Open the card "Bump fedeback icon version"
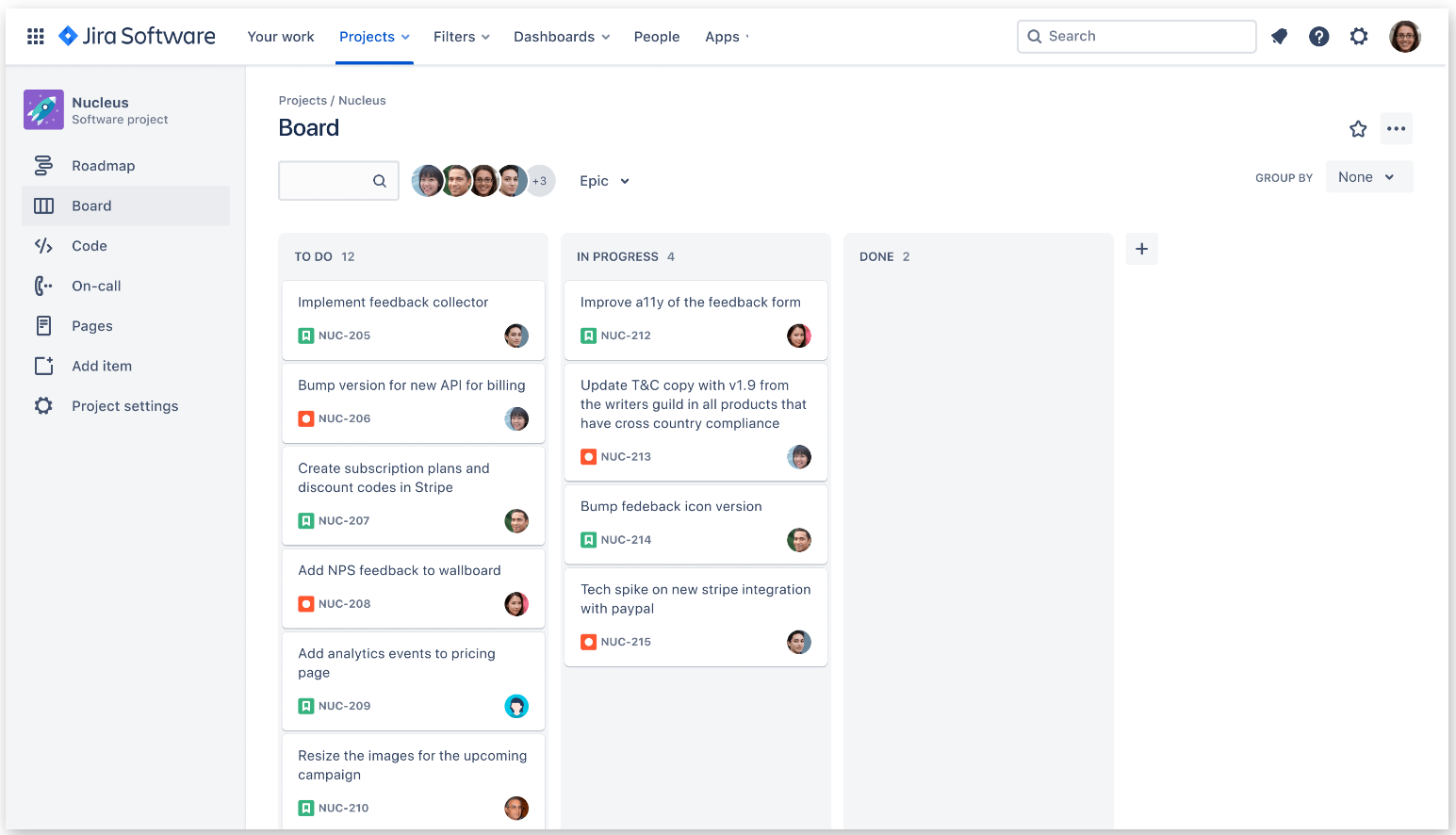1456x835 pixels. pos(671,507)
